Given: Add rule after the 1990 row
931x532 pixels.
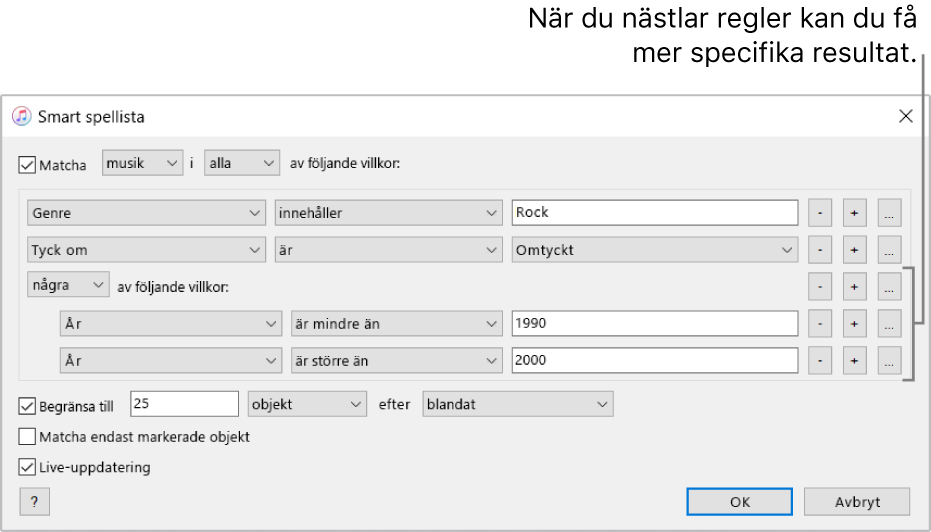Looking at the screenshot, I should click(x=854, y=324).
